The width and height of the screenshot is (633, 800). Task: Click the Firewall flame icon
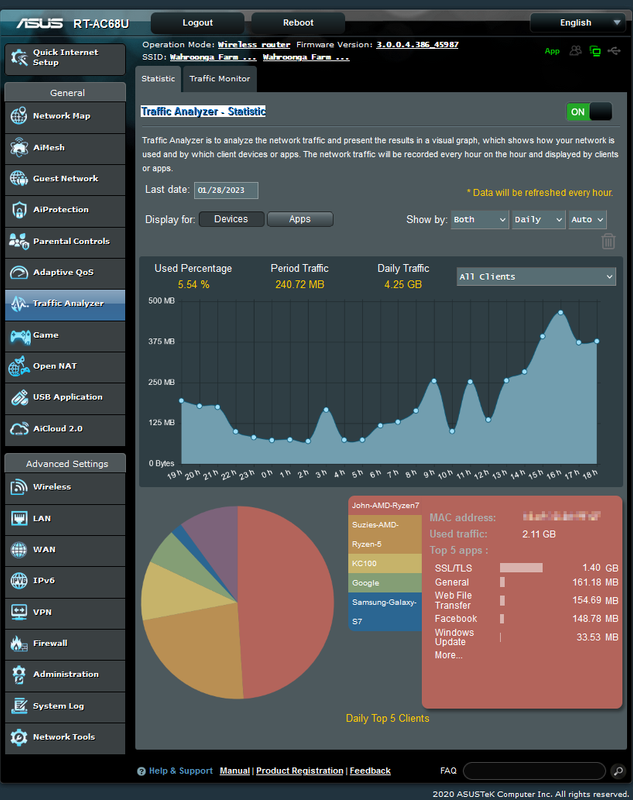click(x=19, y=643)
